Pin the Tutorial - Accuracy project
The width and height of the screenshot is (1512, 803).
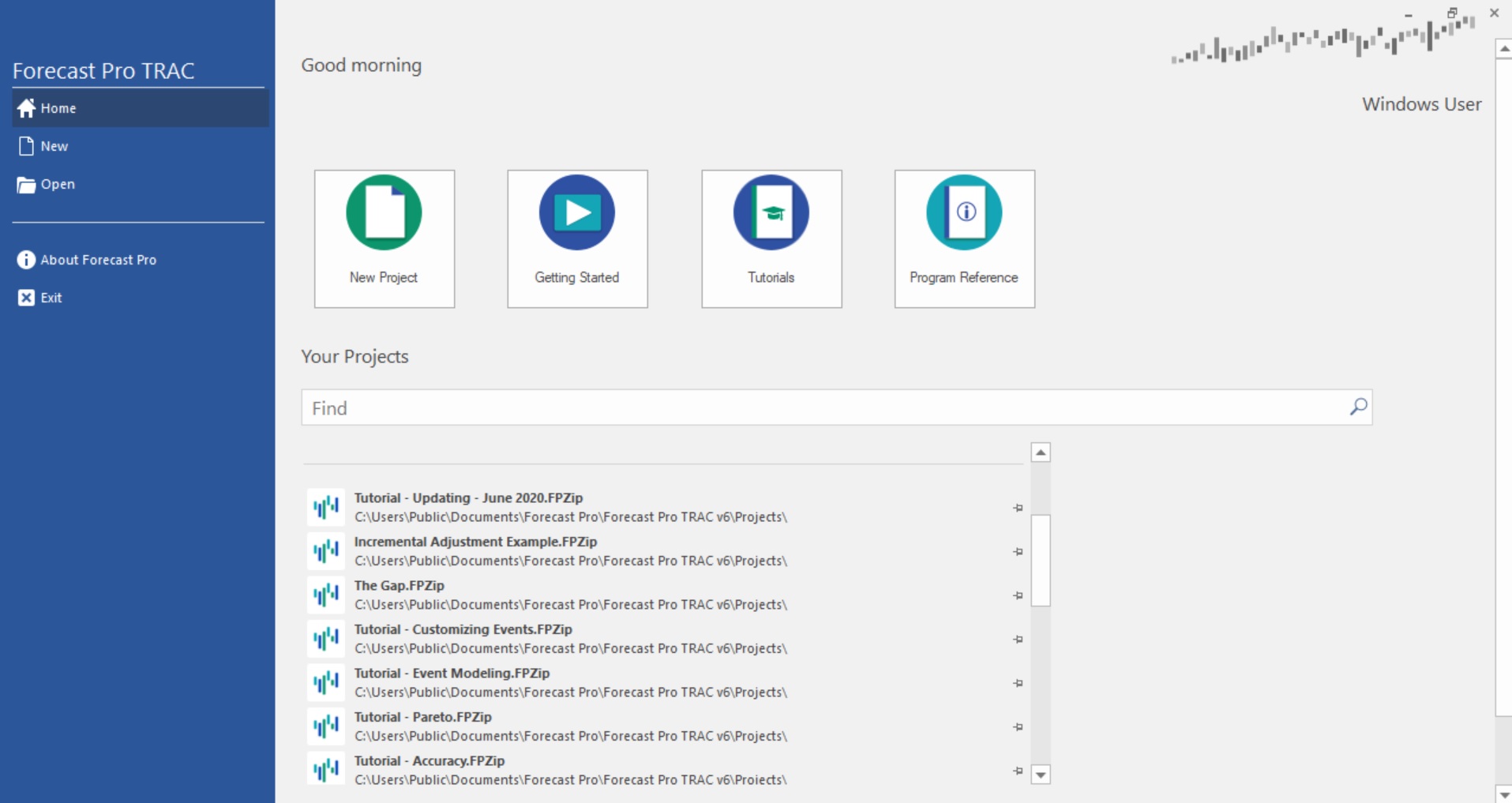[1018, 771]
